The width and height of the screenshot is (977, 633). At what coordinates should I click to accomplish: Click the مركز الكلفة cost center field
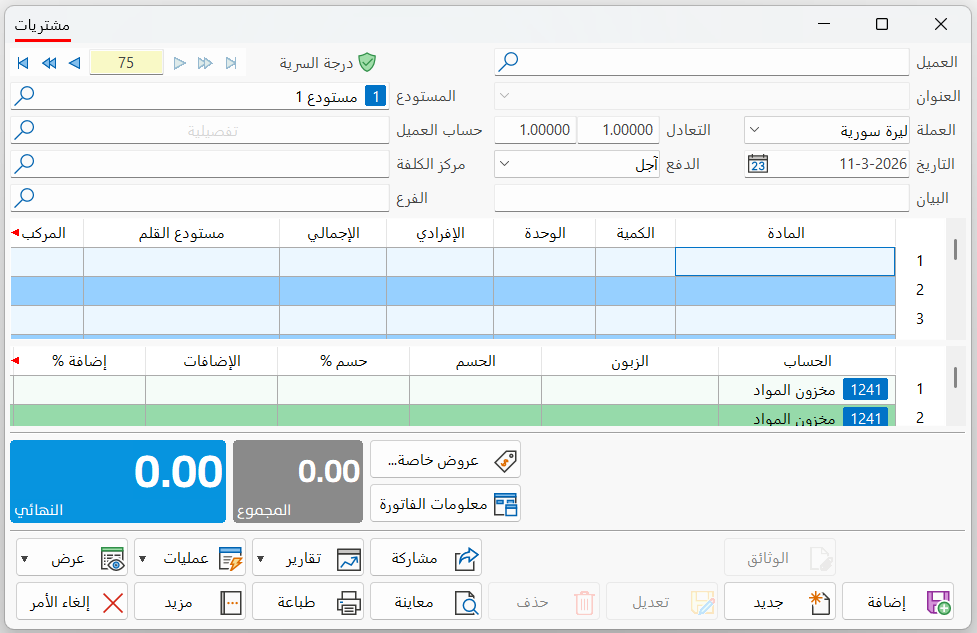(x=200, y=164)
